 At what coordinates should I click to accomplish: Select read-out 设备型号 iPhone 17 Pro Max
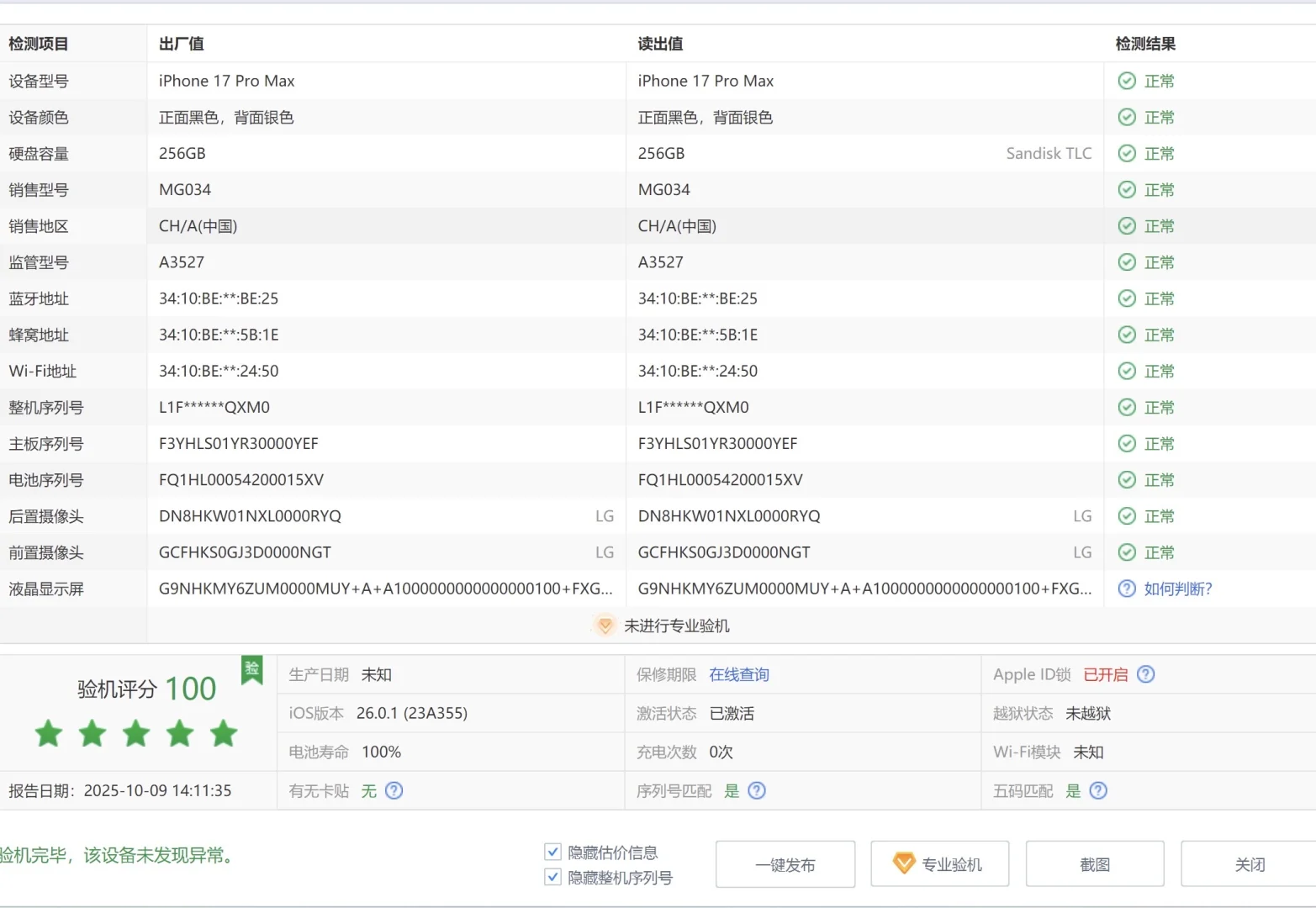(x=706, y=81)
